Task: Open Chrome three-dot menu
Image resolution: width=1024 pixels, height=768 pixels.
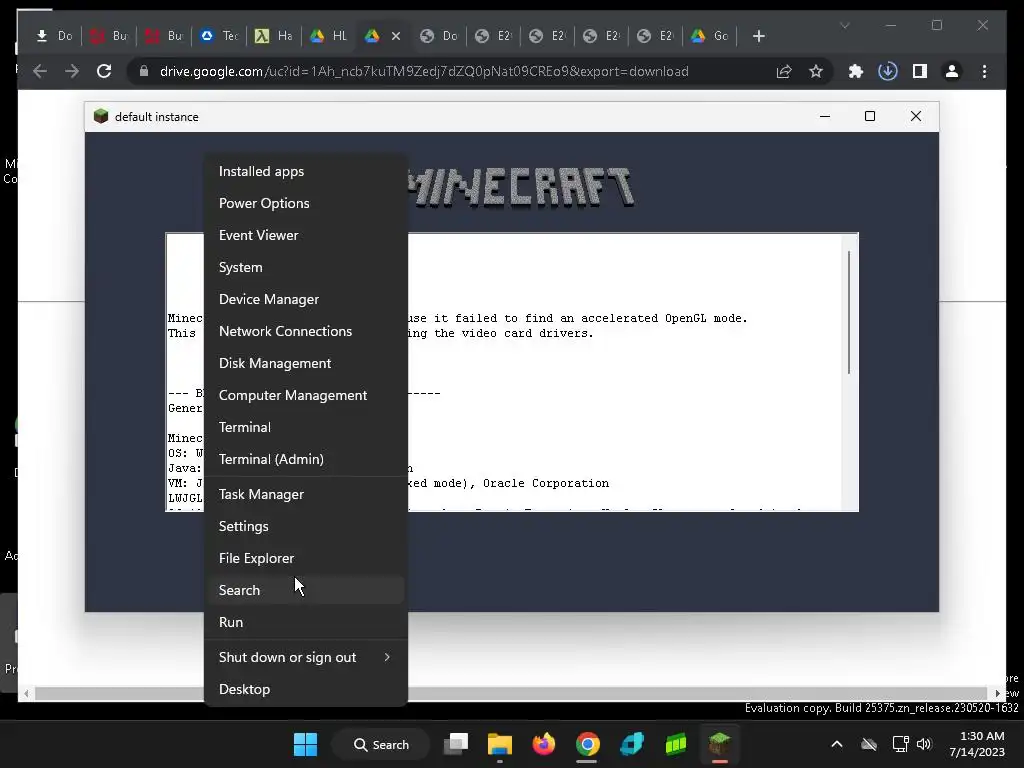Action: (984, 71)
